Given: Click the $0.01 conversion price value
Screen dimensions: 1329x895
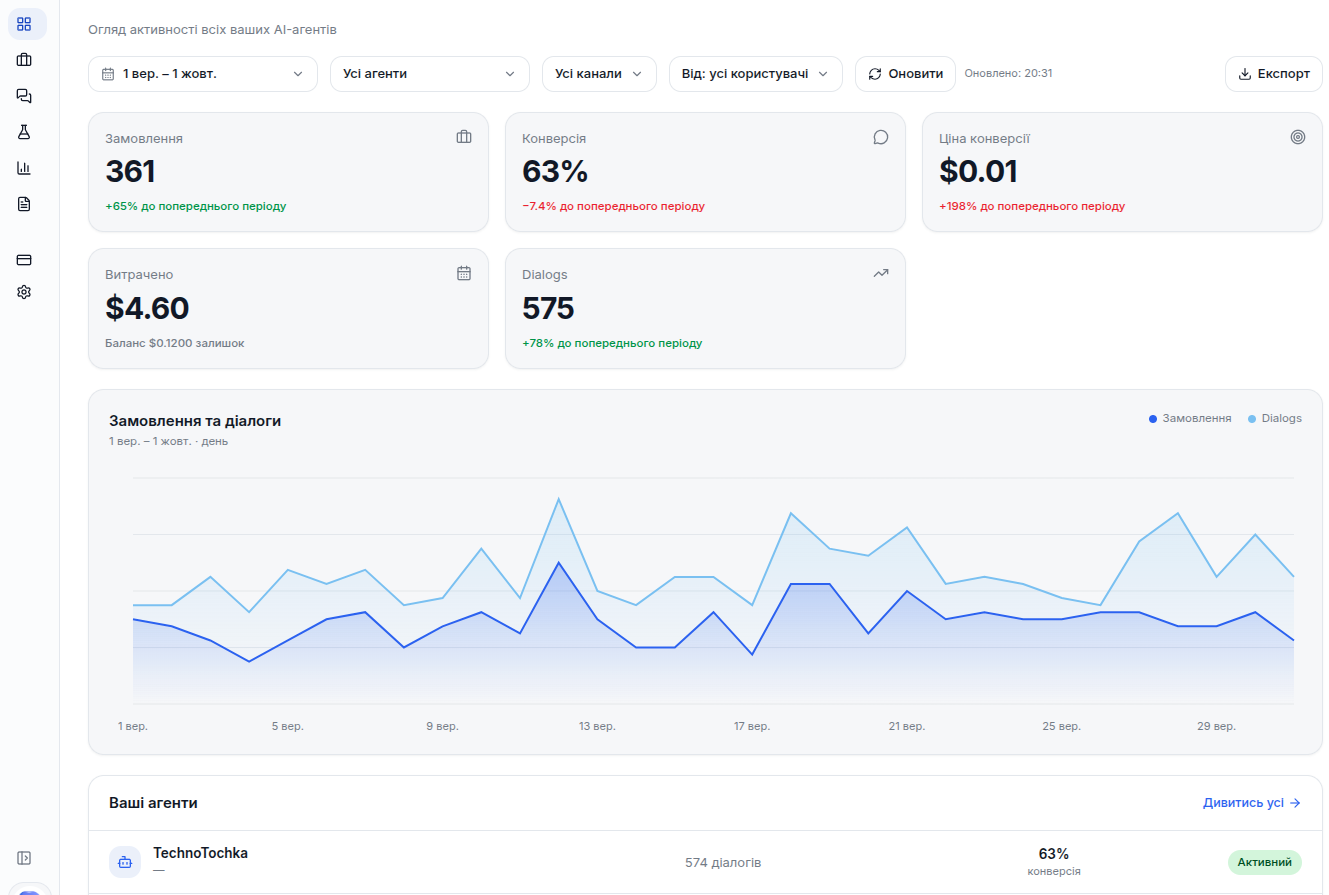Looking at the screenshot, I should tap(978, 172).
